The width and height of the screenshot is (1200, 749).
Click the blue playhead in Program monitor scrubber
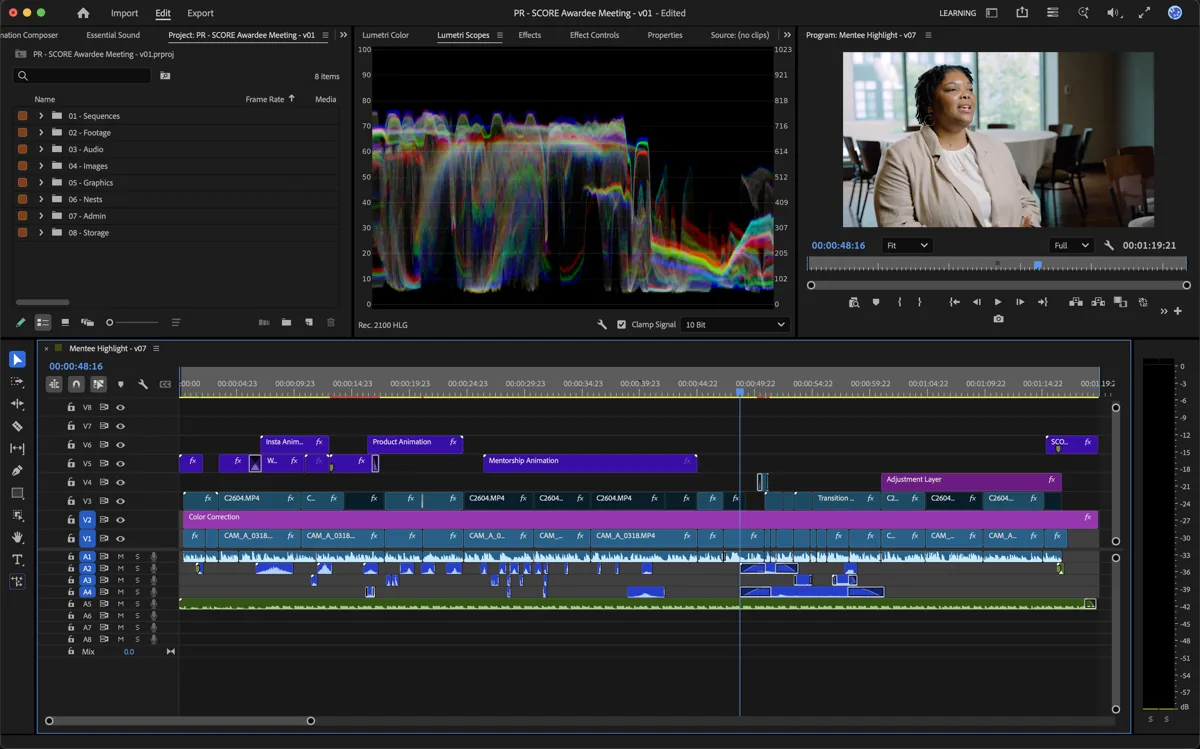1038,265
